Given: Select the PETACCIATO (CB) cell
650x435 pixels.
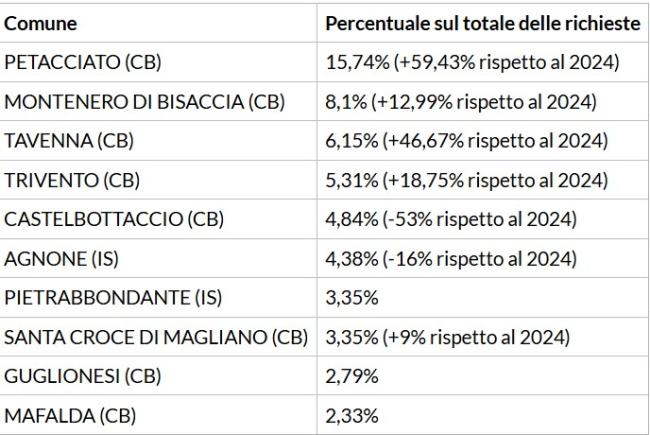Looking at the screenshot, I should coord(83,62).
